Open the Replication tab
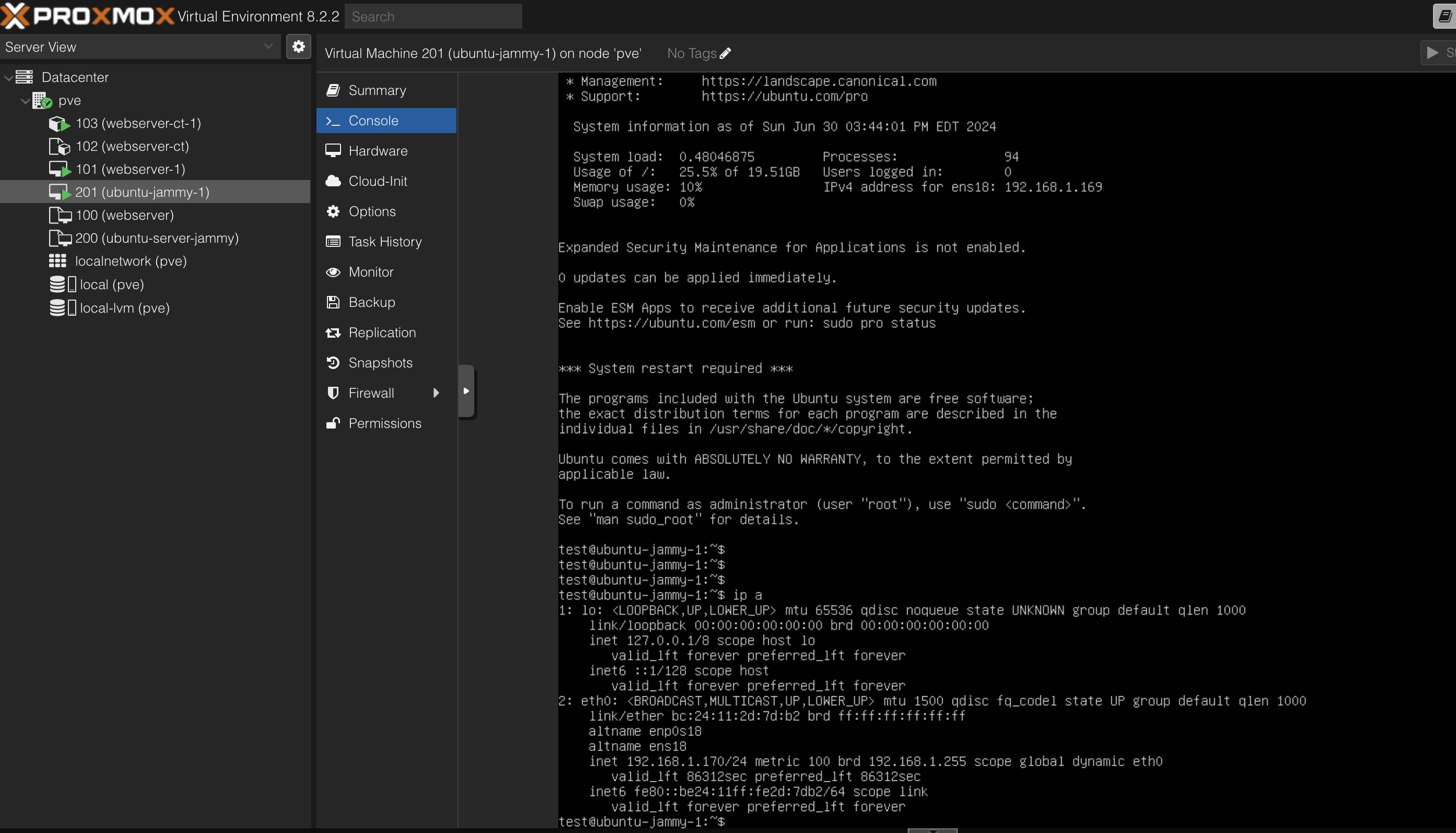The image size is (1456, 833). (x=386, y=333)
